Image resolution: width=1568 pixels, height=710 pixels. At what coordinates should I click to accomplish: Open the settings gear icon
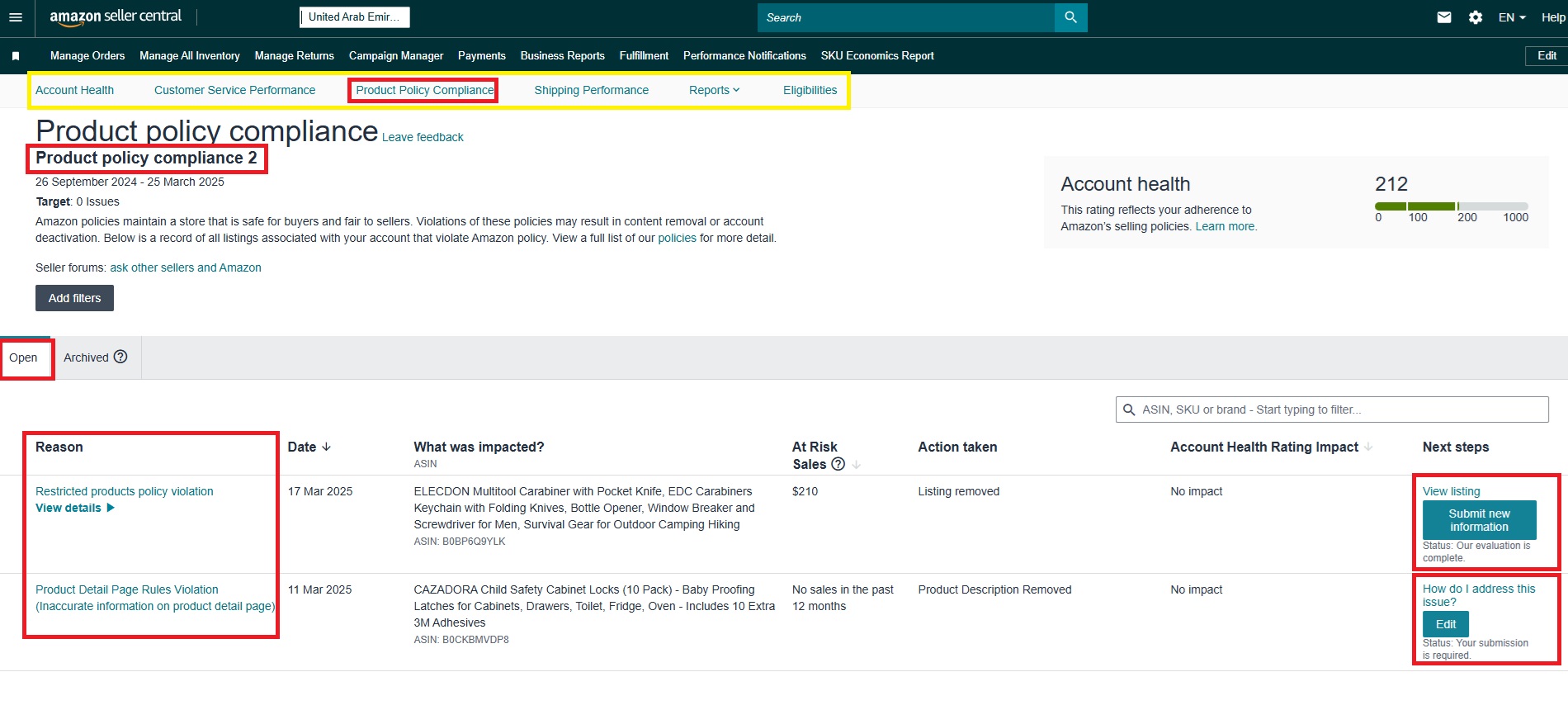1476,17
